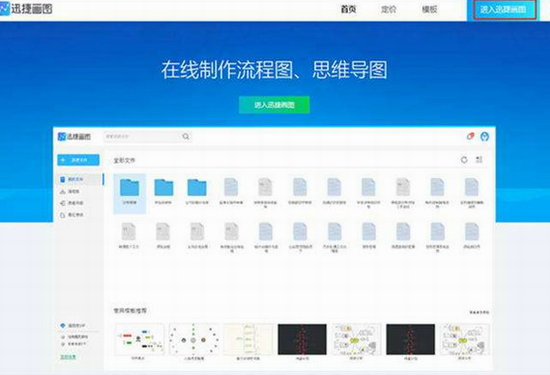Open the 定价 pricing tab
This screenshot has width=550, height=375.
tap(389, 9)
